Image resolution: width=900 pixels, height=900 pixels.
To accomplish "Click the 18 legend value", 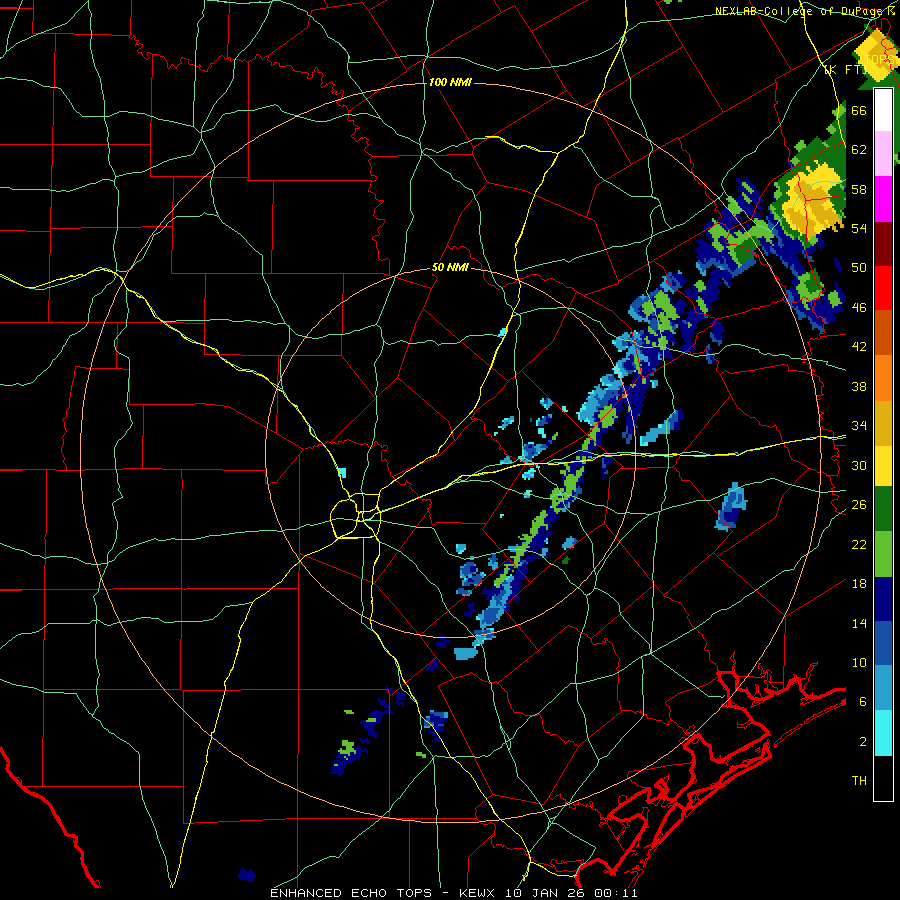I will (859, 583).
